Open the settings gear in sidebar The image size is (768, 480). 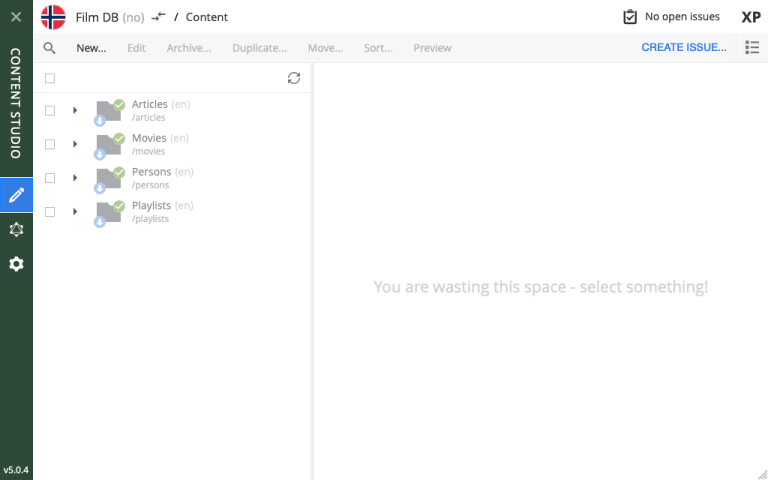16,264
